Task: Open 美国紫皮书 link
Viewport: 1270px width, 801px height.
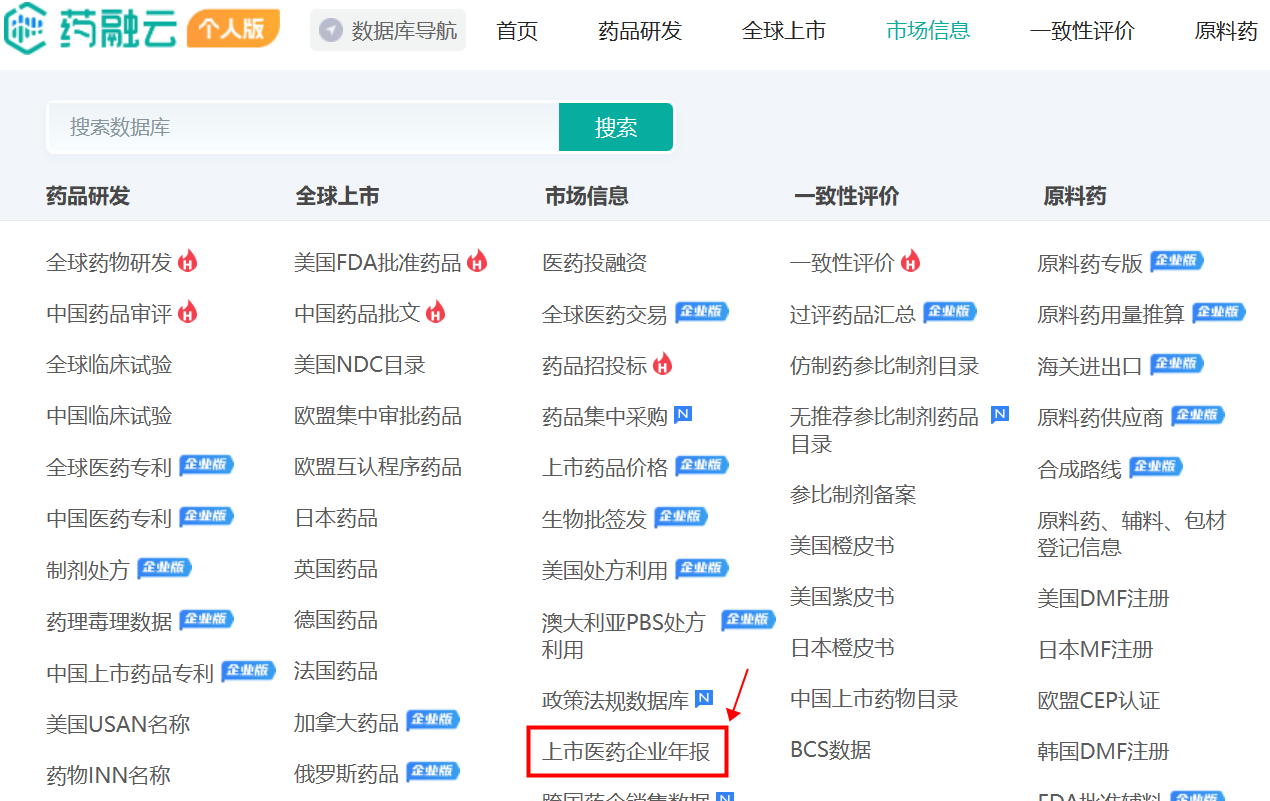Action: tap(842, 597)
